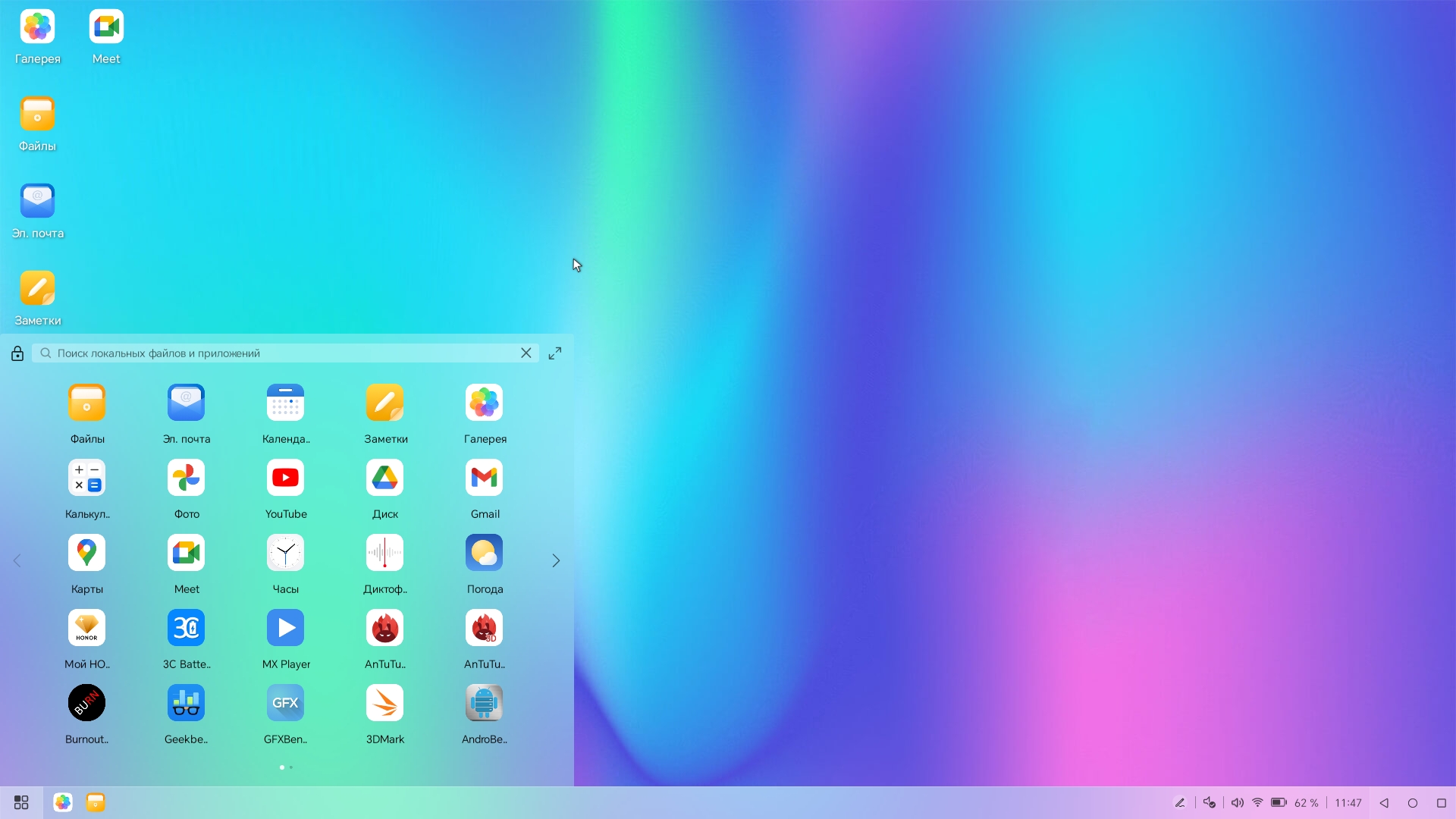Open Калькулятор app in launcher
The width and height of the screenshot is (1456, 819).
86,478
